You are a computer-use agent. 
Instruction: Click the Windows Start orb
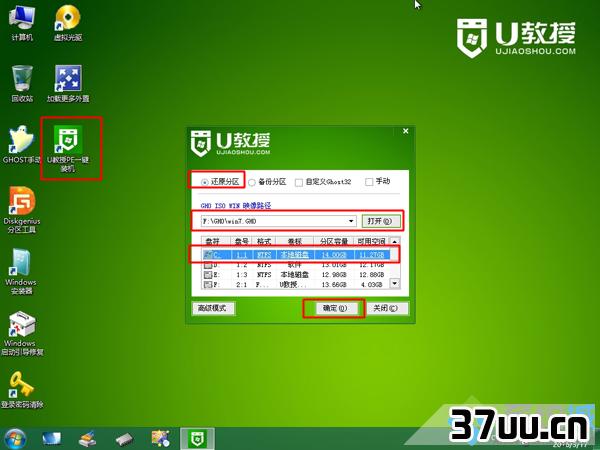[x=15, y=439]
